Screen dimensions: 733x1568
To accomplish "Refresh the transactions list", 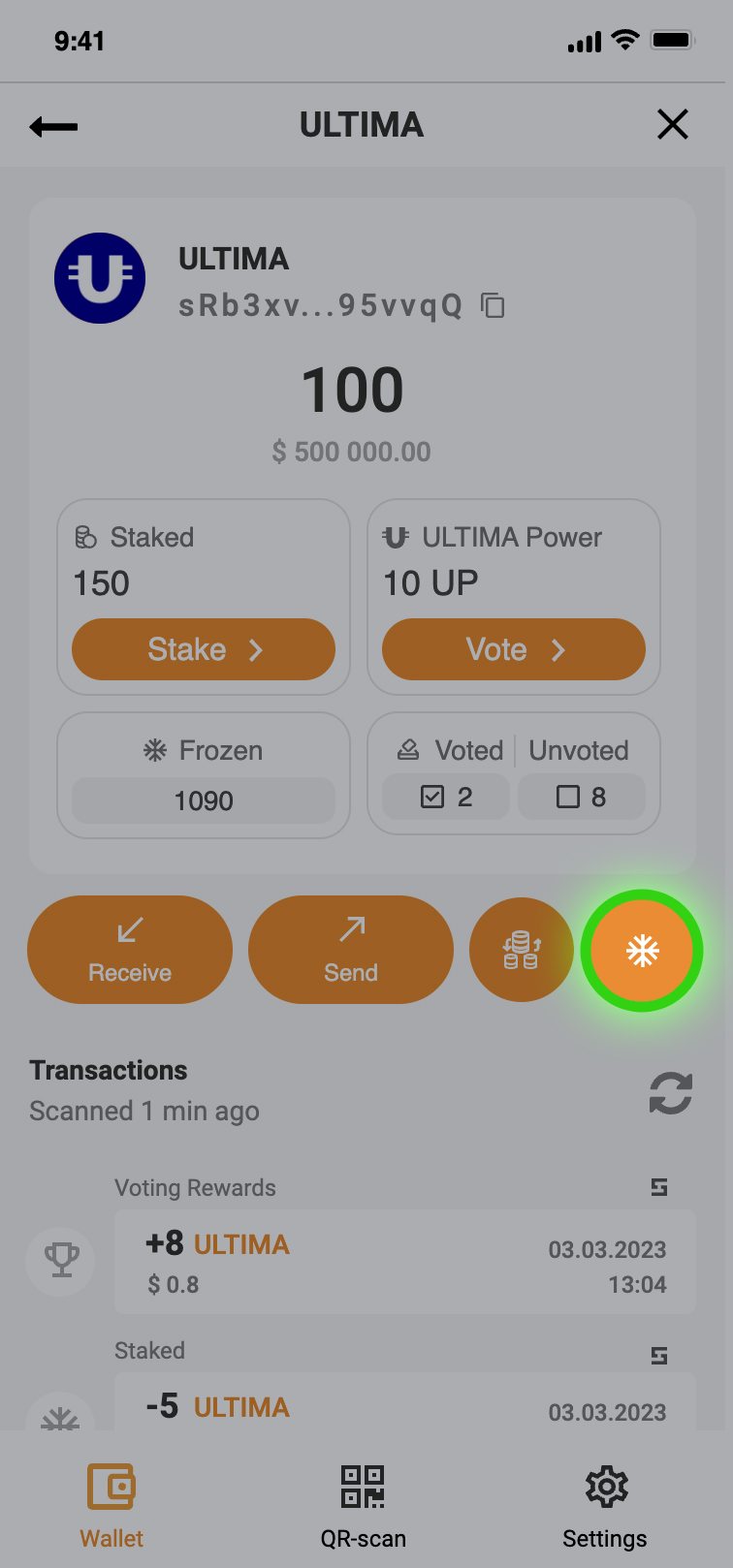I will 670,1093.
